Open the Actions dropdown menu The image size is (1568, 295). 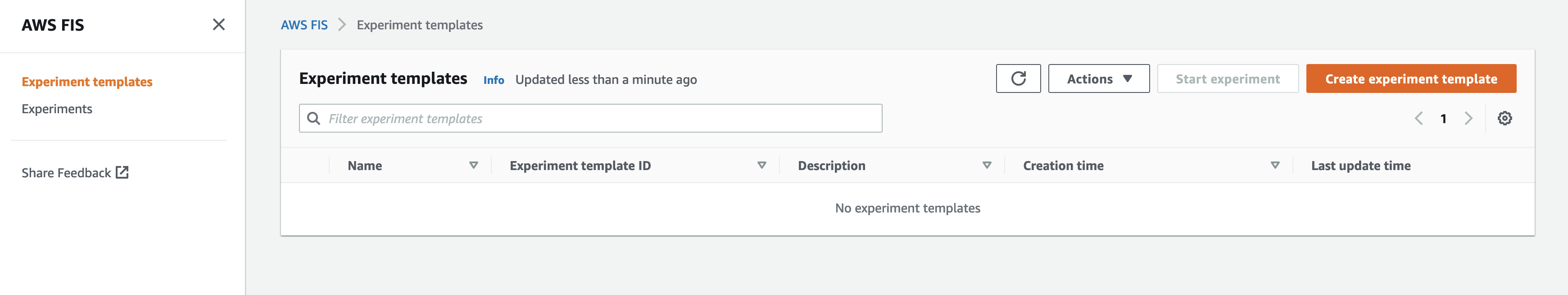coord(1099,78)
